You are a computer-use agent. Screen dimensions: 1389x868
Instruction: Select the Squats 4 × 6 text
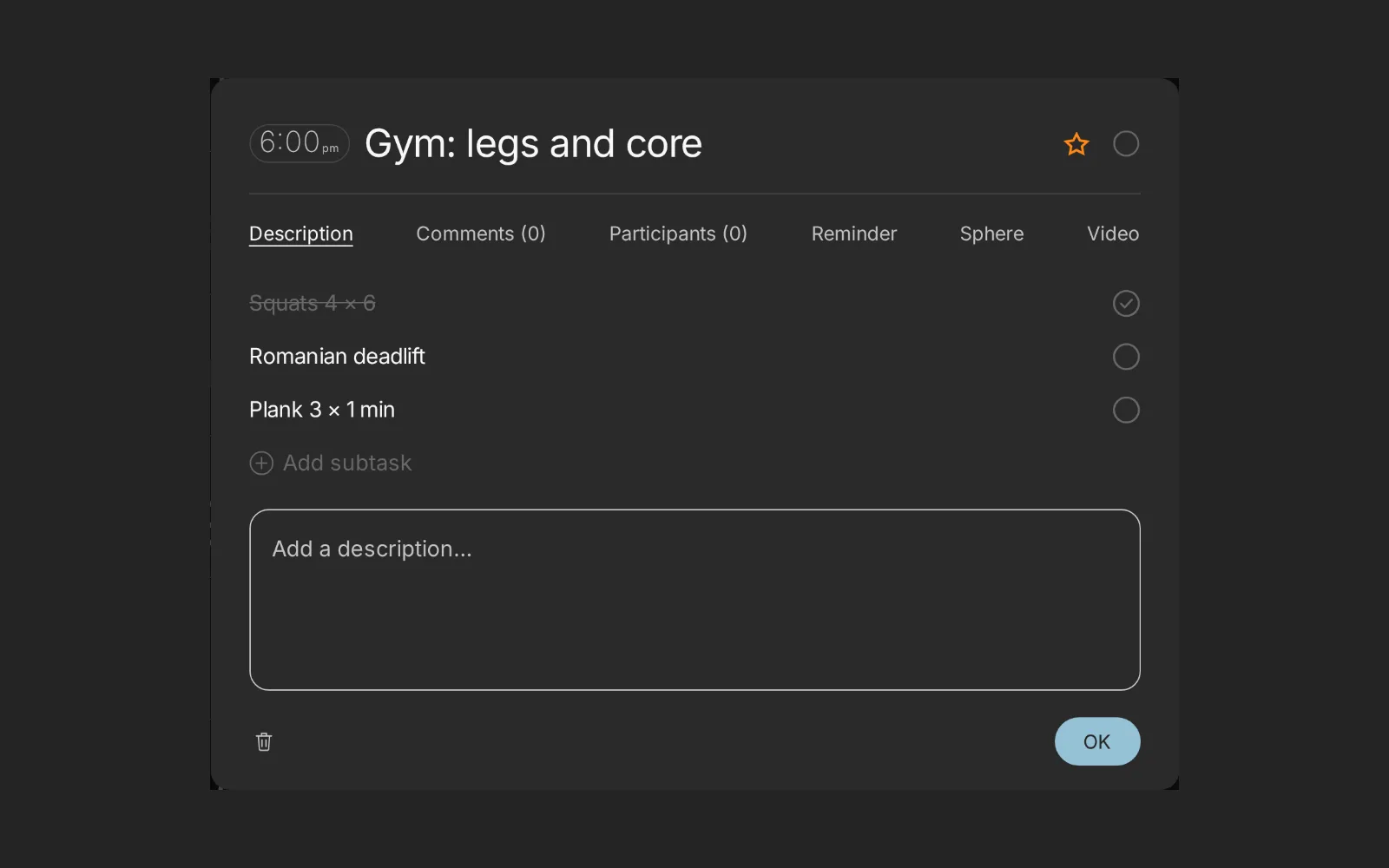point(313,303)
